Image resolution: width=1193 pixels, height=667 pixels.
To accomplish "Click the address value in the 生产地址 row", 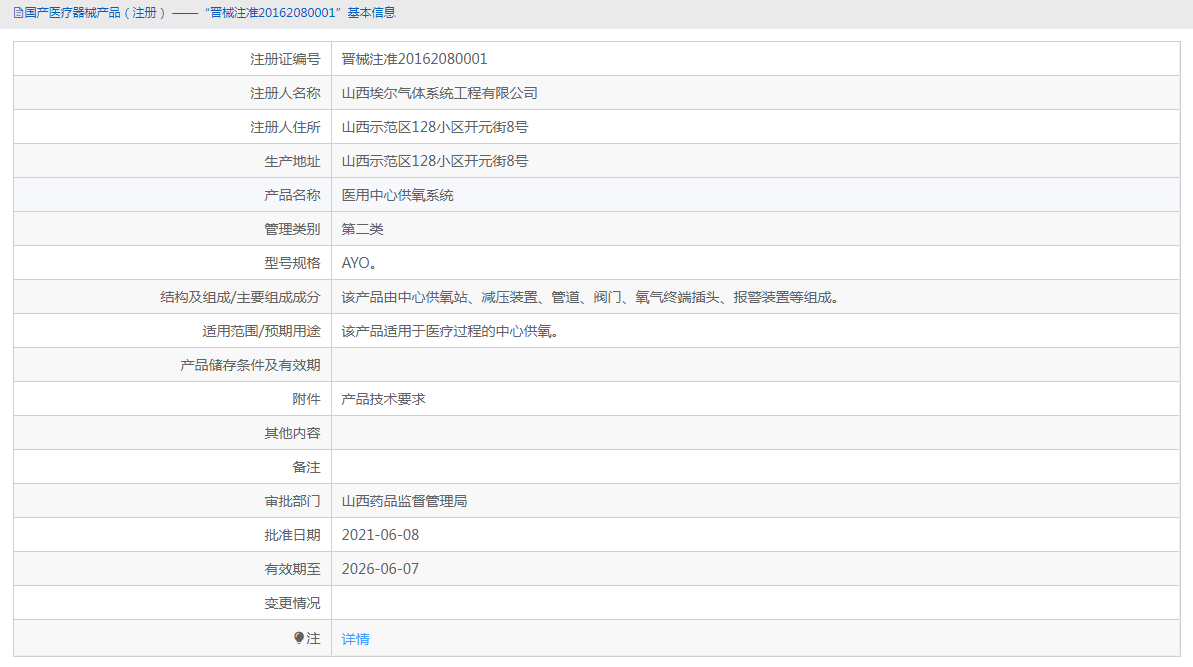I will [434, 161].
